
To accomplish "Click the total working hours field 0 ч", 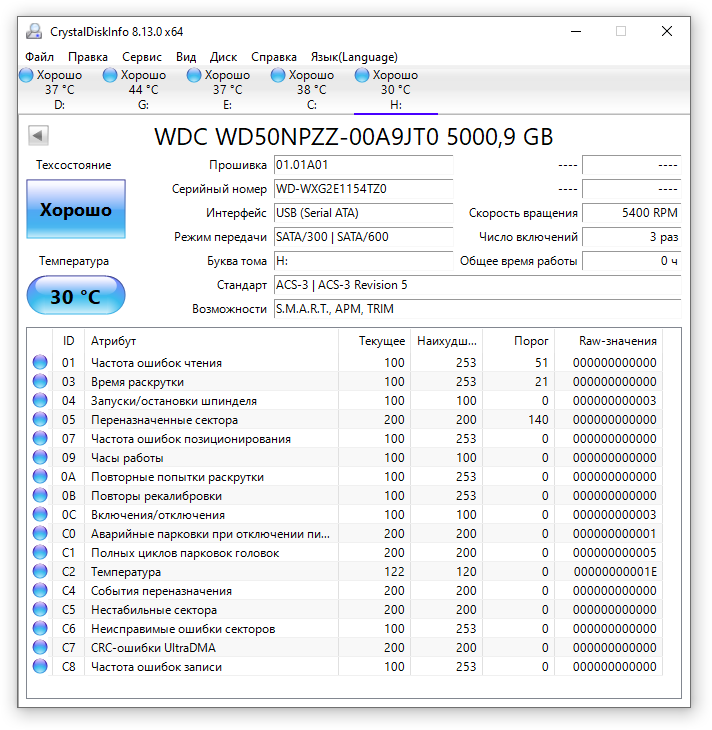I will [x=631, y=261].
